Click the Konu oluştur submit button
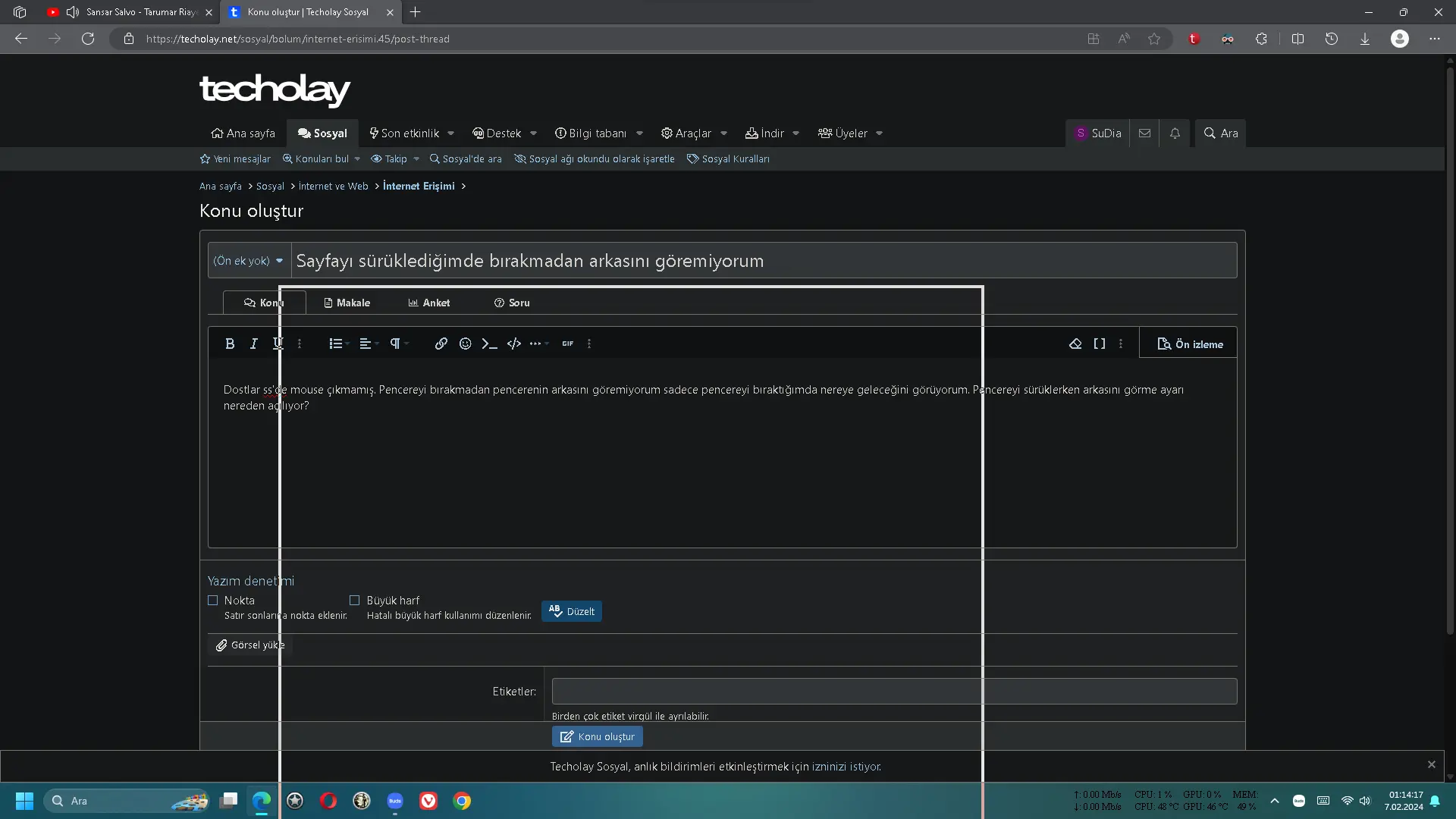Screen dimensions: 1456x819 pyautogui.click(x=598, y=736)
